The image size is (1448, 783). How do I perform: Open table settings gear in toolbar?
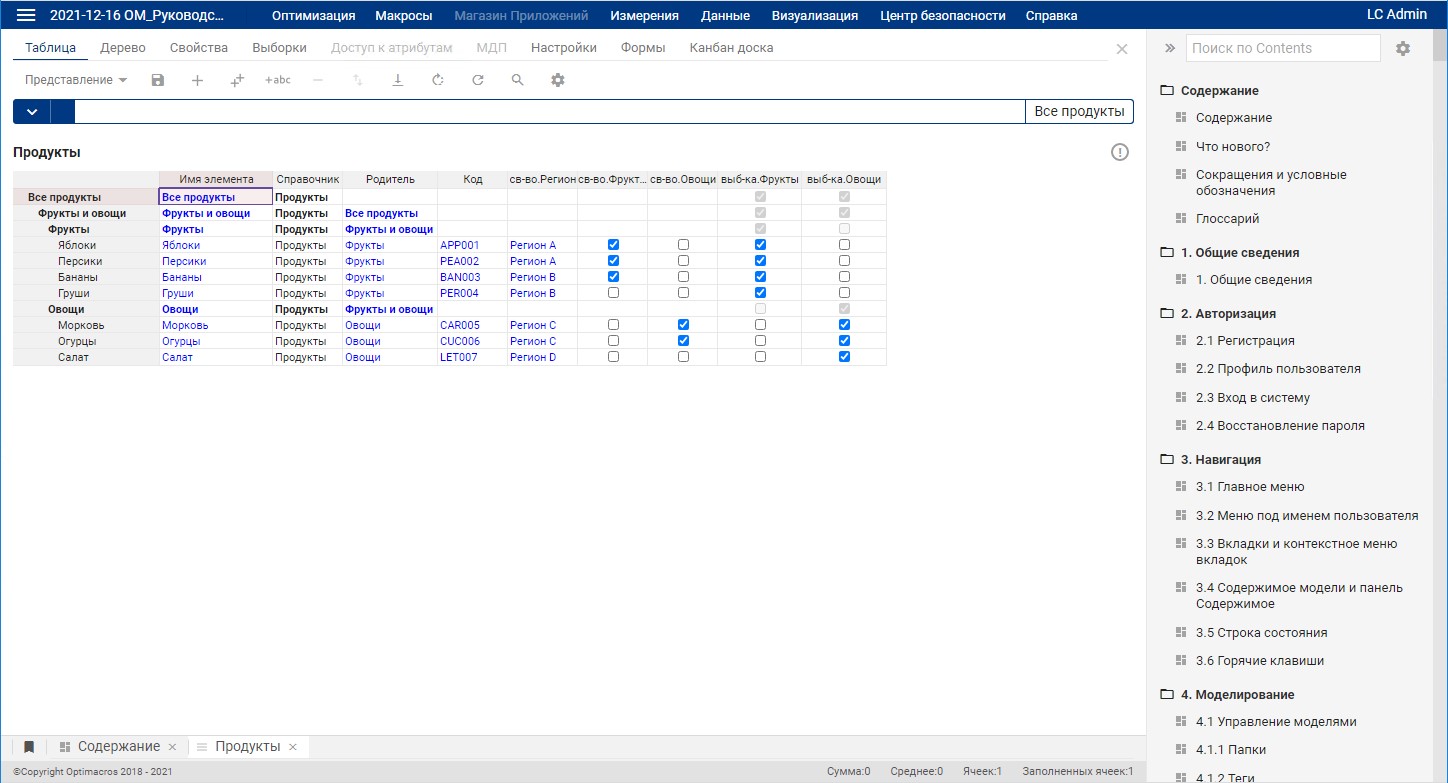pos(558,80)
